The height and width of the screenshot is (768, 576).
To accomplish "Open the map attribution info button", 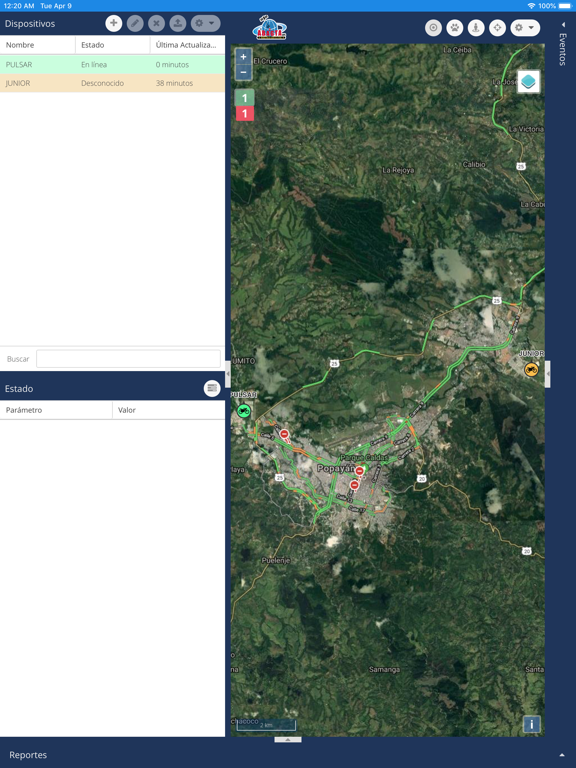I will 532,724.
